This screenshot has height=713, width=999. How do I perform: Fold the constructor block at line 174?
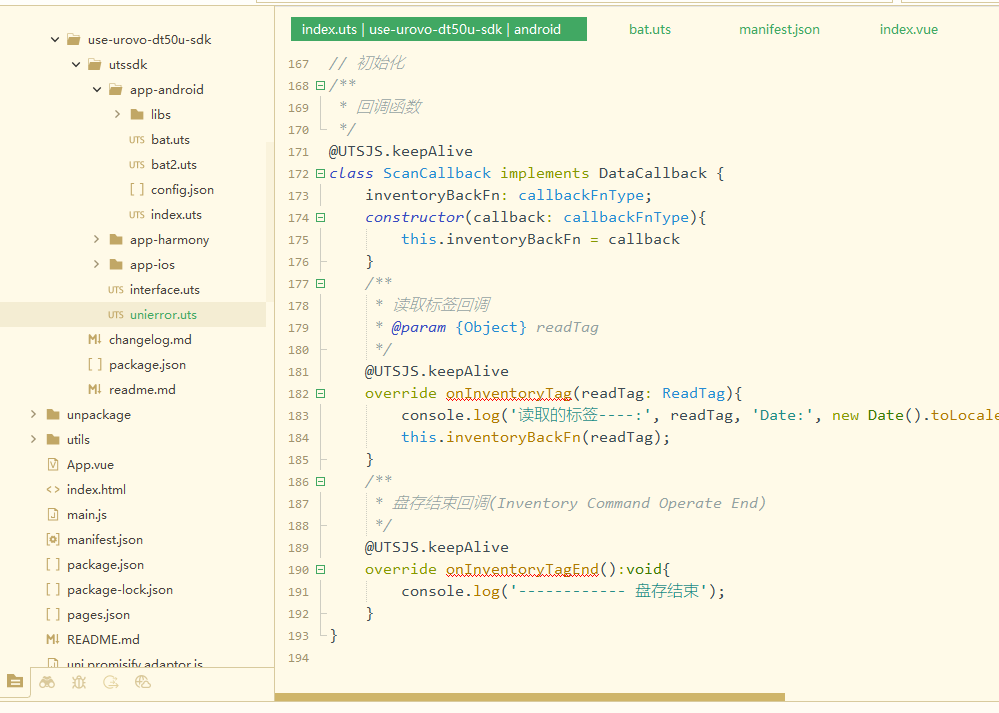pyautogui.click(x=320, y=218)
